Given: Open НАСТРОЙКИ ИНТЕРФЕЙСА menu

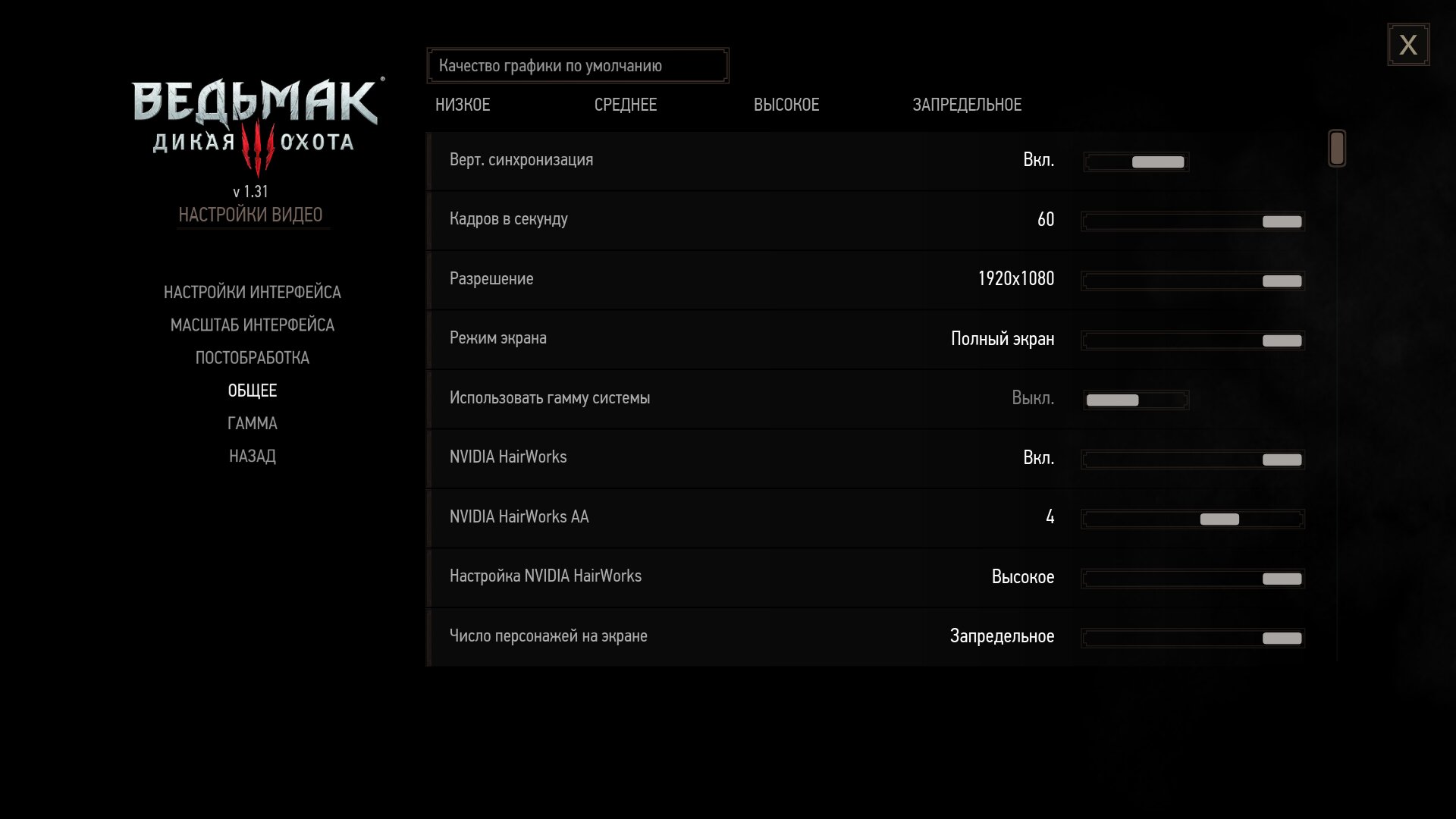Looking at the screenshot, I should (253, 292).
